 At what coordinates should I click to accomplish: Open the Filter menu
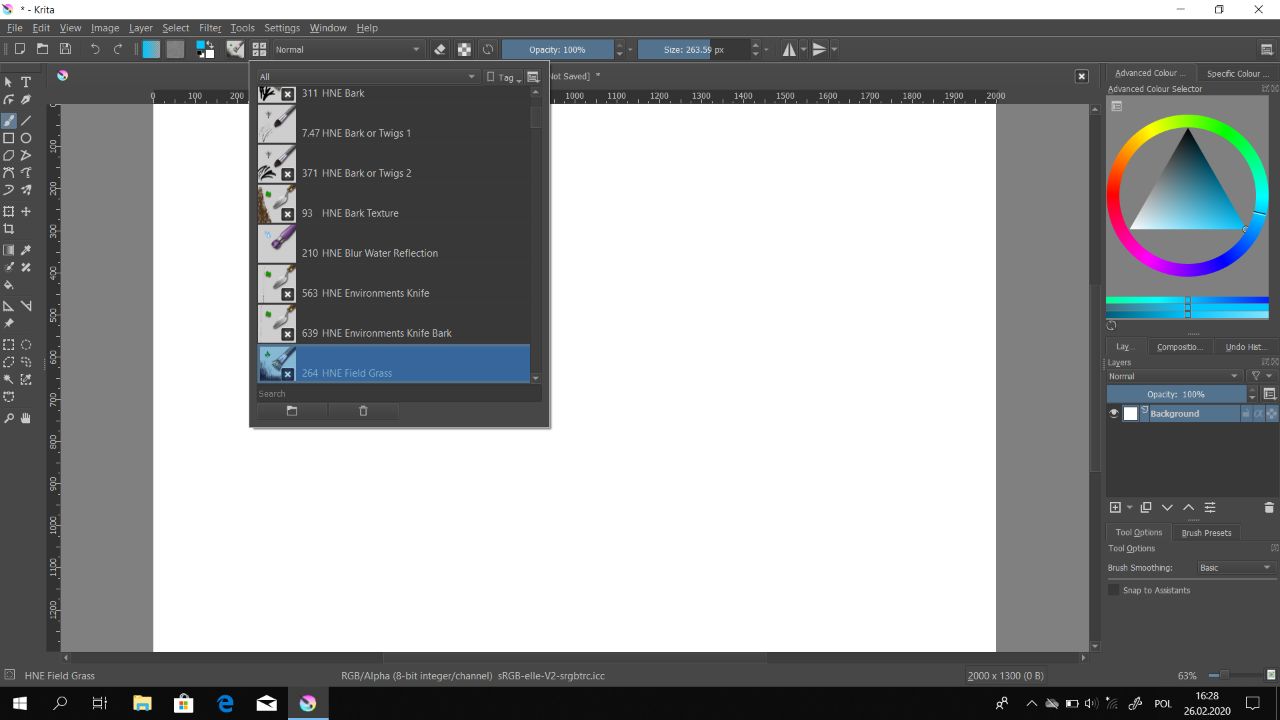(210, 28)
